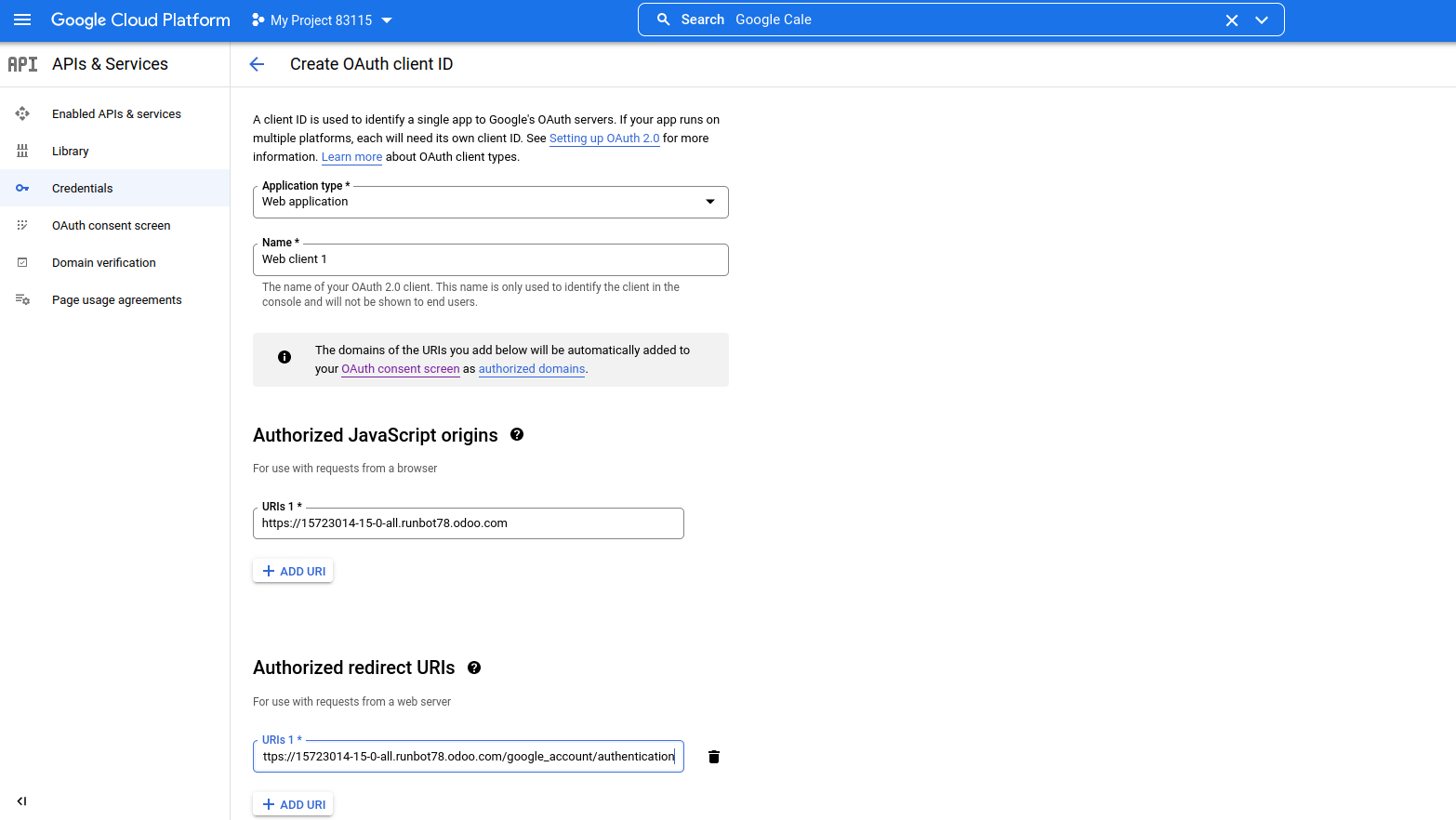Click the Authorized JavaScript origins heading
1456x820 pixels.
376,435
